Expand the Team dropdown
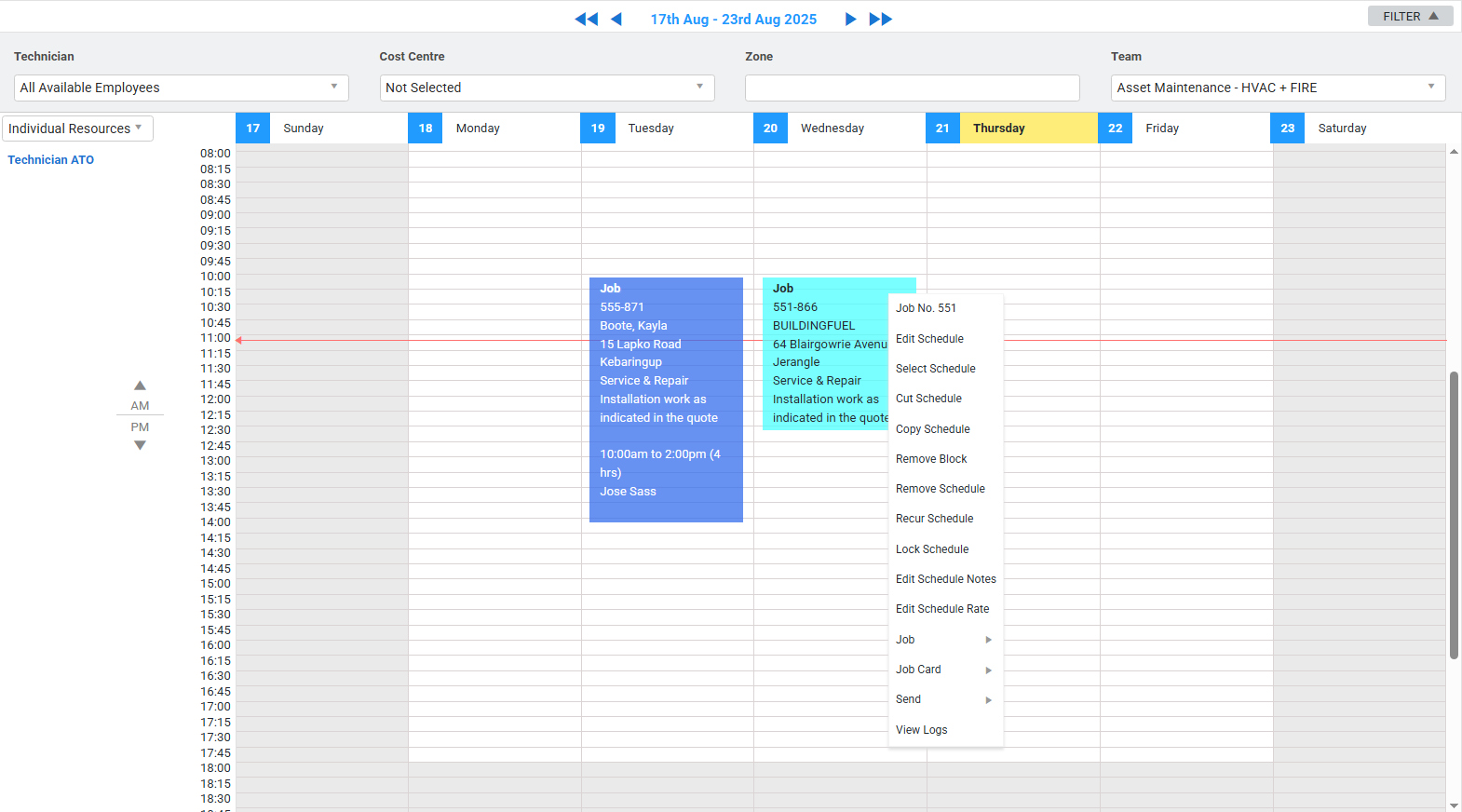The width and height of the screenshot is (1462, 812). point(1277,88)
